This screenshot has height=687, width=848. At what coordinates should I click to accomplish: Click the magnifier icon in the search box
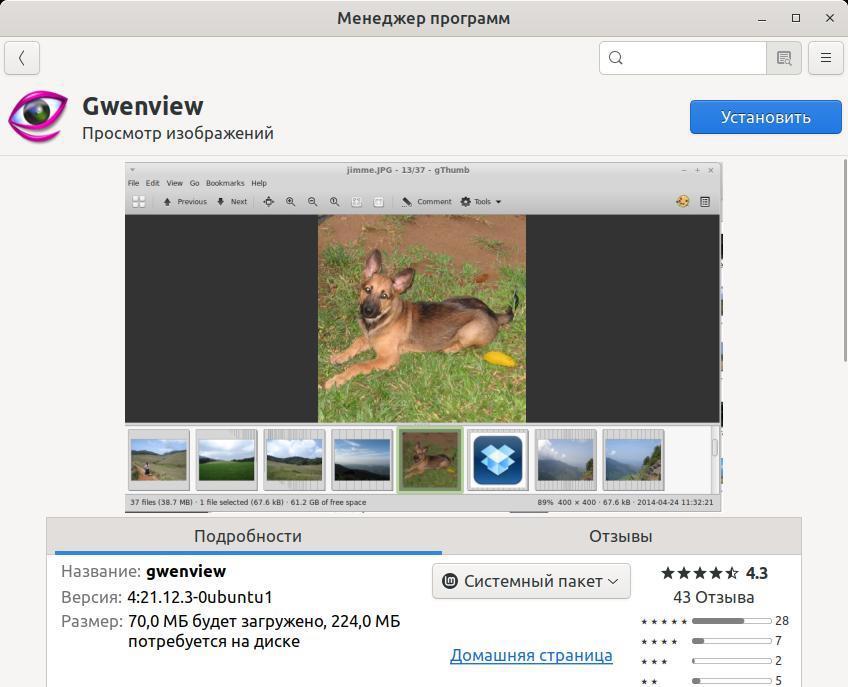coord(616,58)
